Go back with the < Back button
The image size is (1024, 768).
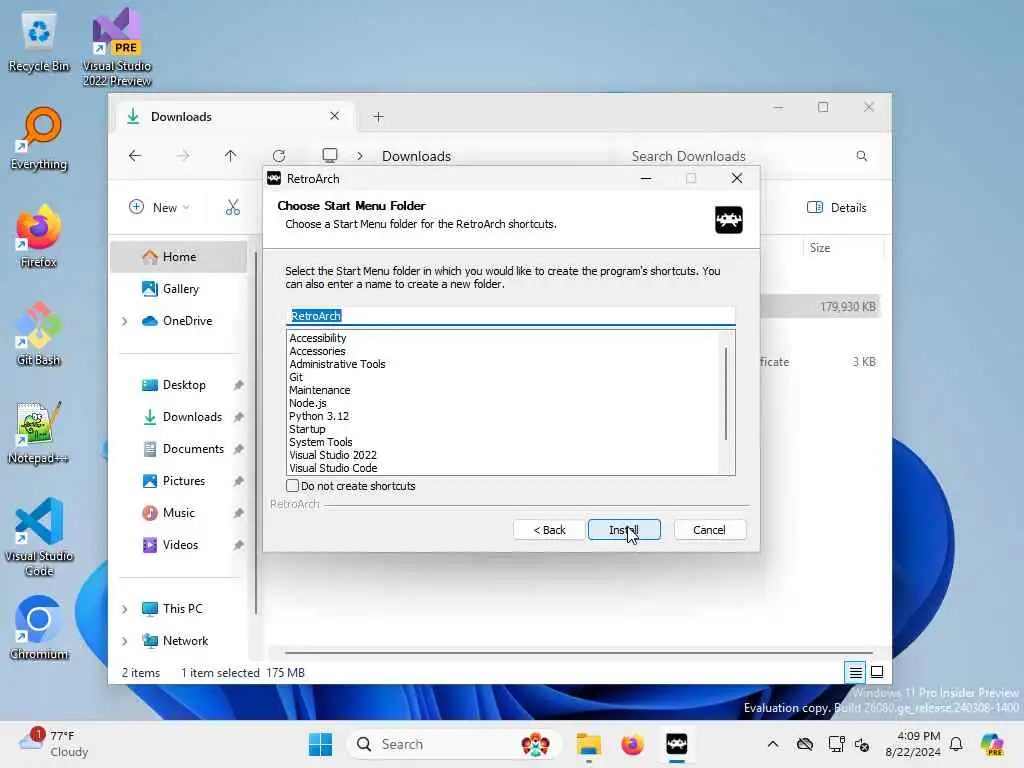click(x=549, y=530)
